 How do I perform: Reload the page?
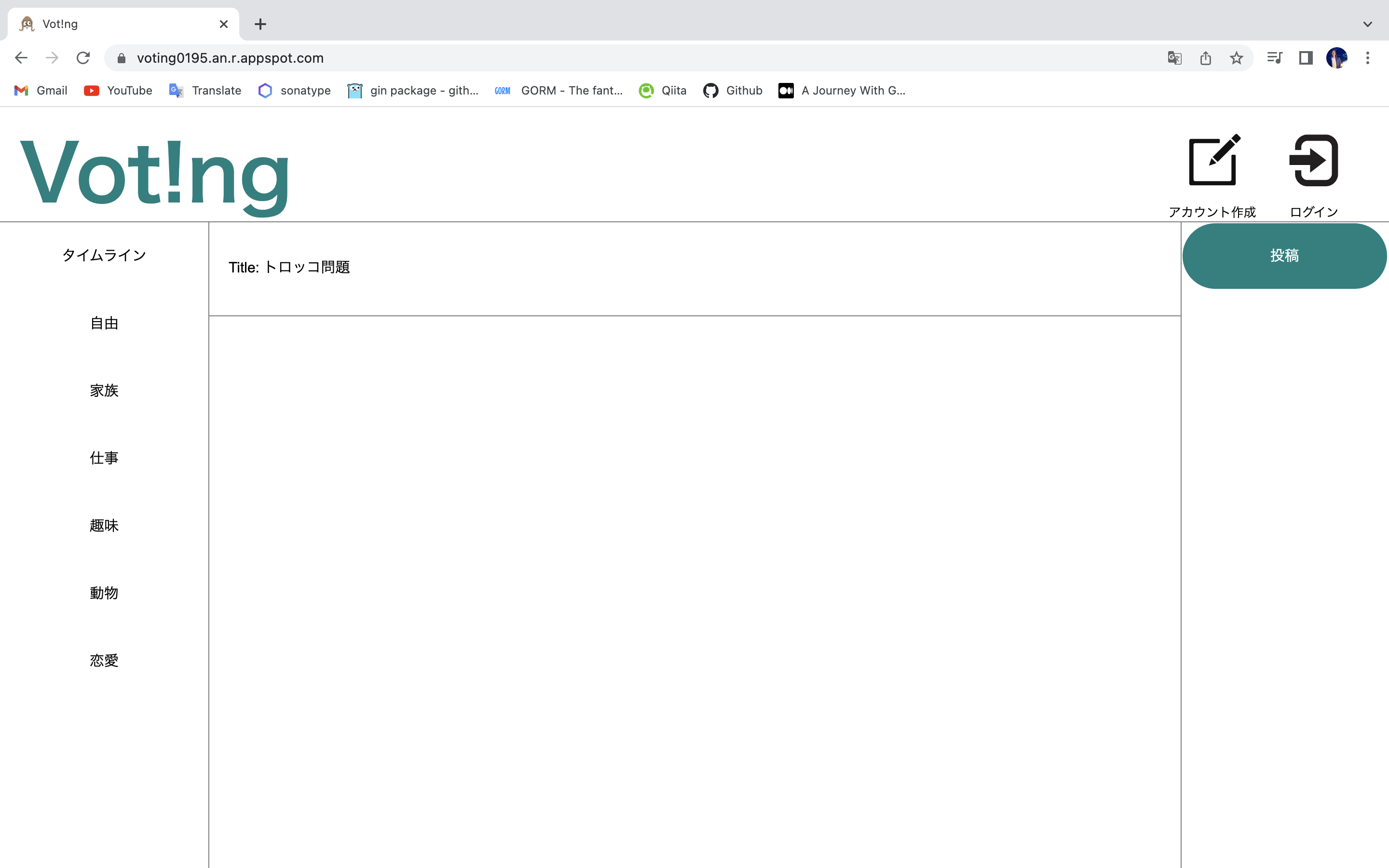pyautogui.click(x=83, y=58)
